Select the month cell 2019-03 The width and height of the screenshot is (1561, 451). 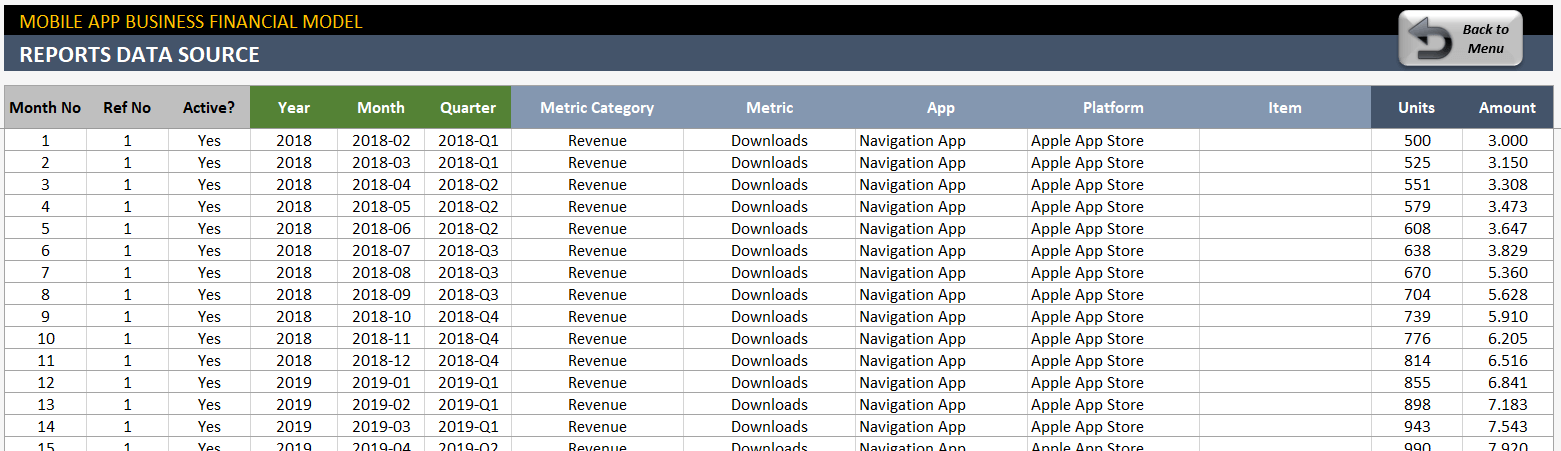(381, 427)
